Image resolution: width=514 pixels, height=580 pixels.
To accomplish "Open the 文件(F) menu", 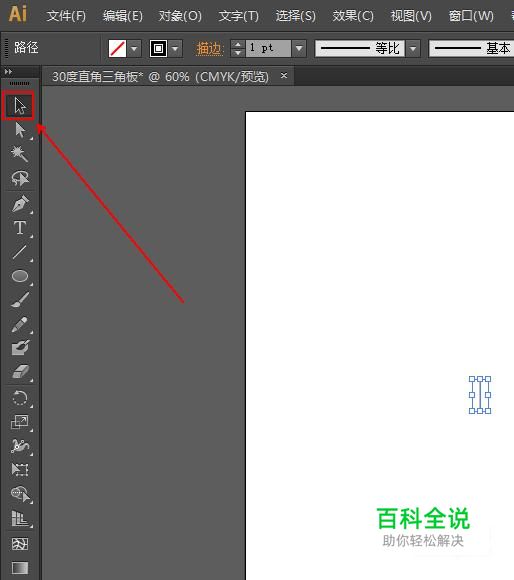I will pyautogui.click(x=66, y=16).
